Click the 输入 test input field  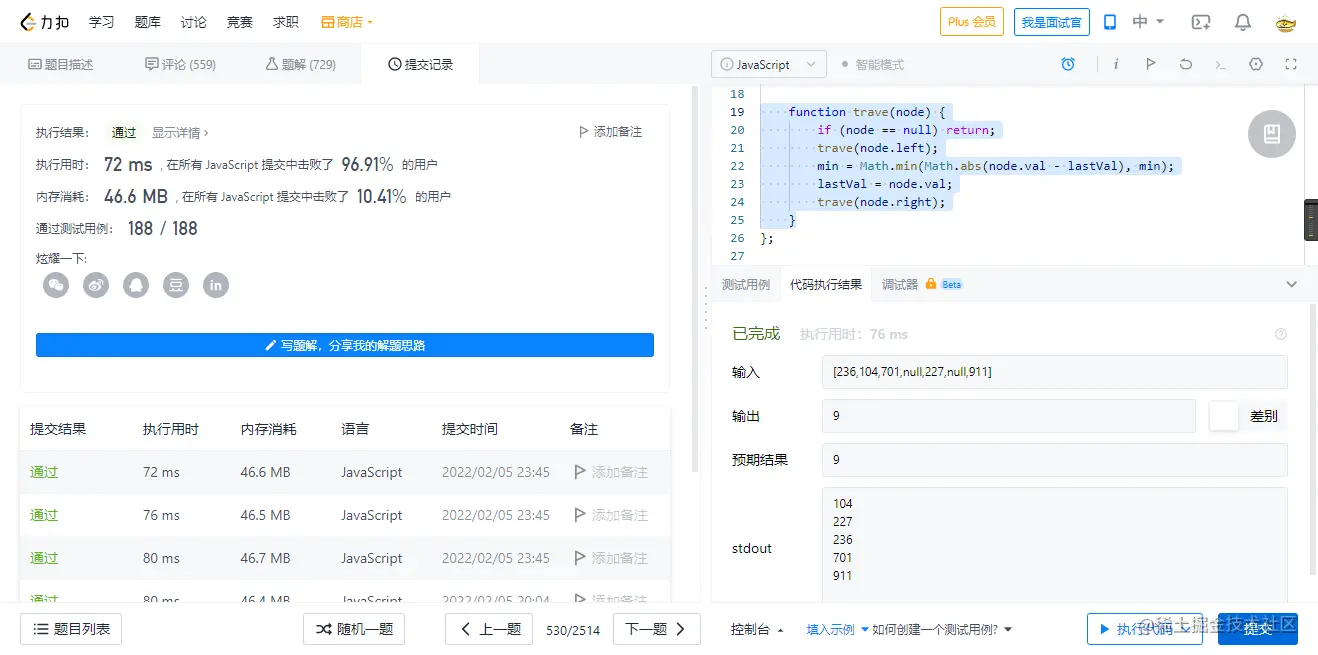coord(1054,372)
